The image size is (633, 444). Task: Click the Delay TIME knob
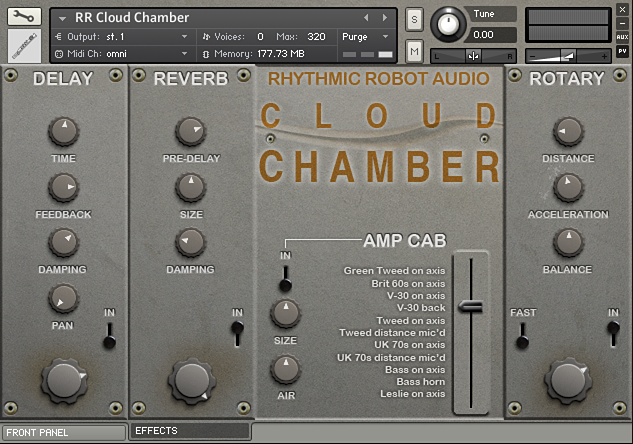tap(64, 132)
